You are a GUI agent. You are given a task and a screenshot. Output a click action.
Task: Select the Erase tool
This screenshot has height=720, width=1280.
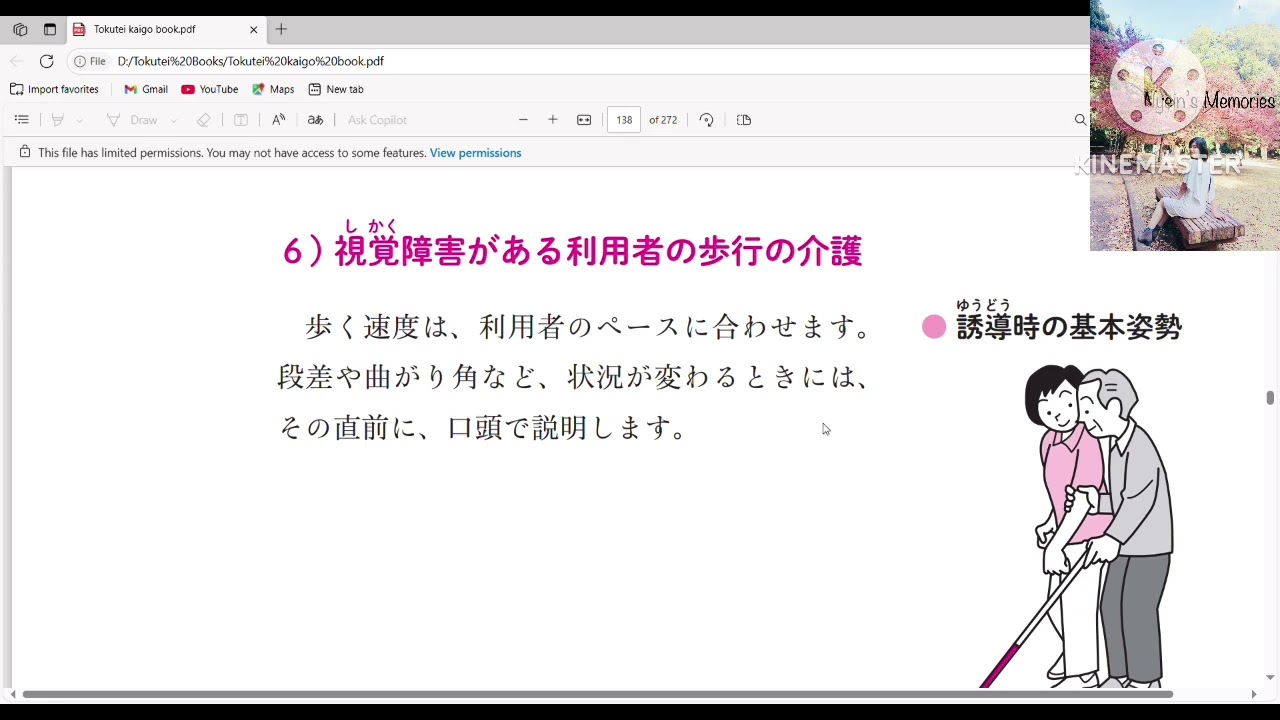click(203, 120)
